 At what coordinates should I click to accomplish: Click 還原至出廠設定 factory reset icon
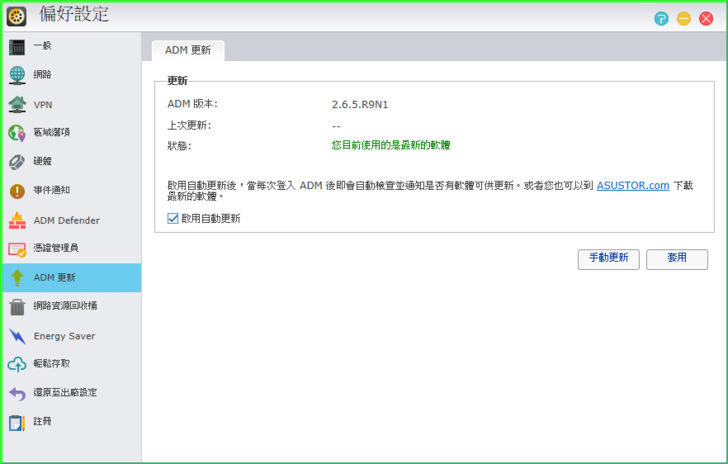[17, 393]
